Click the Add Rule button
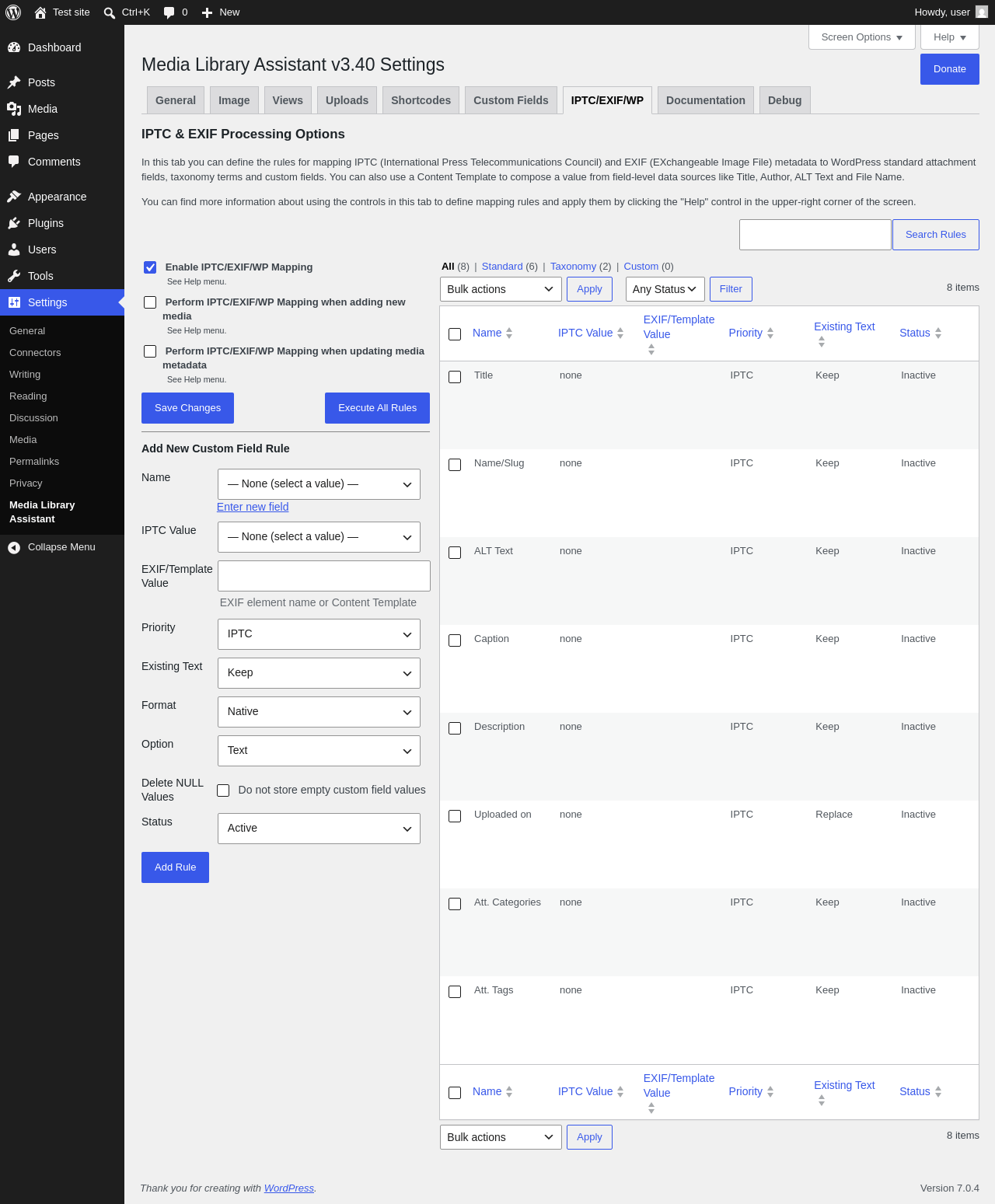Viewport: 995px width, 1204px height. (x=175, y=867)
